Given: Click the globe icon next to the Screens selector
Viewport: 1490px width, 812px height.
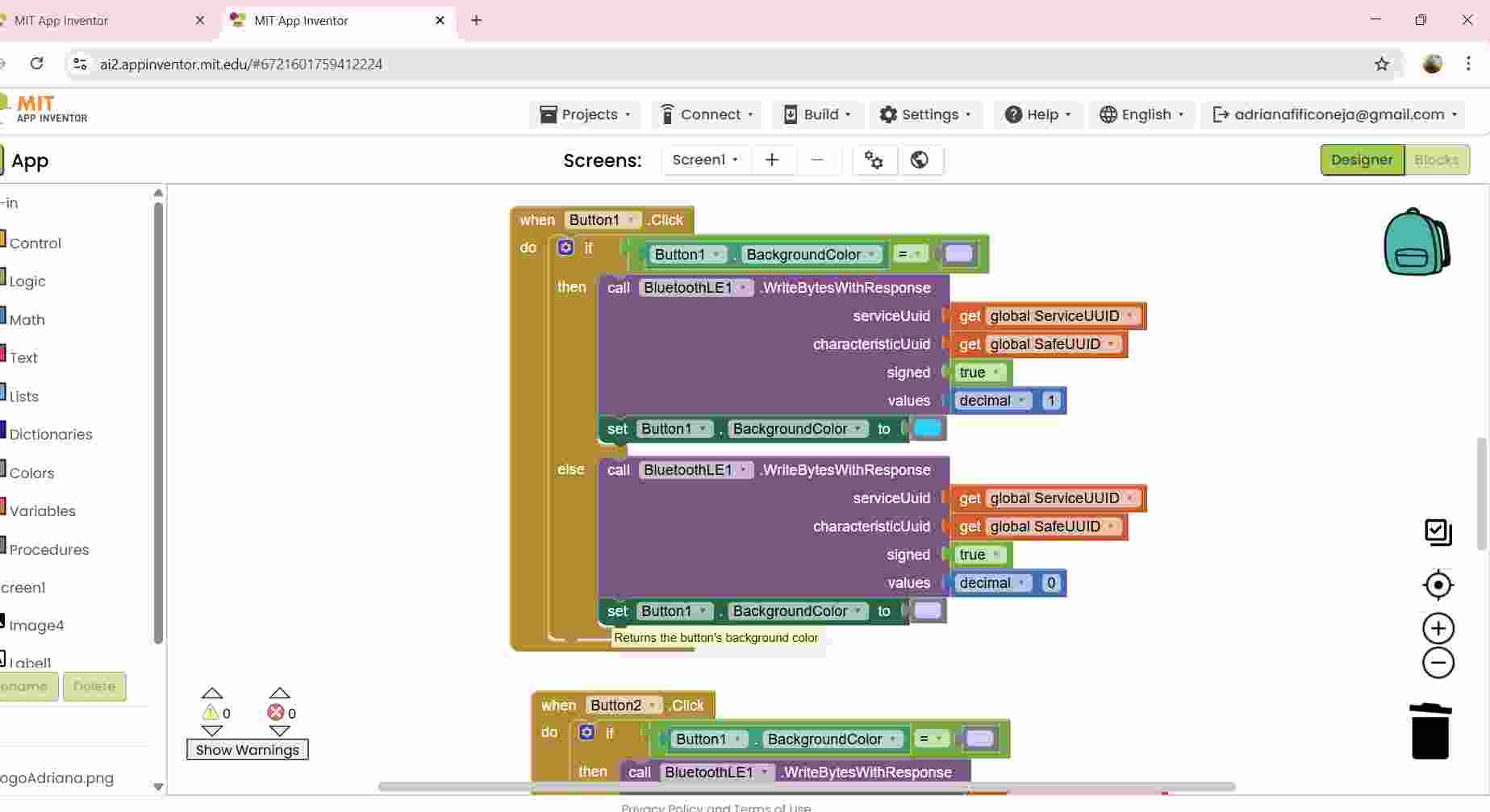Looking at the screenshot, I should coord(920,160).
